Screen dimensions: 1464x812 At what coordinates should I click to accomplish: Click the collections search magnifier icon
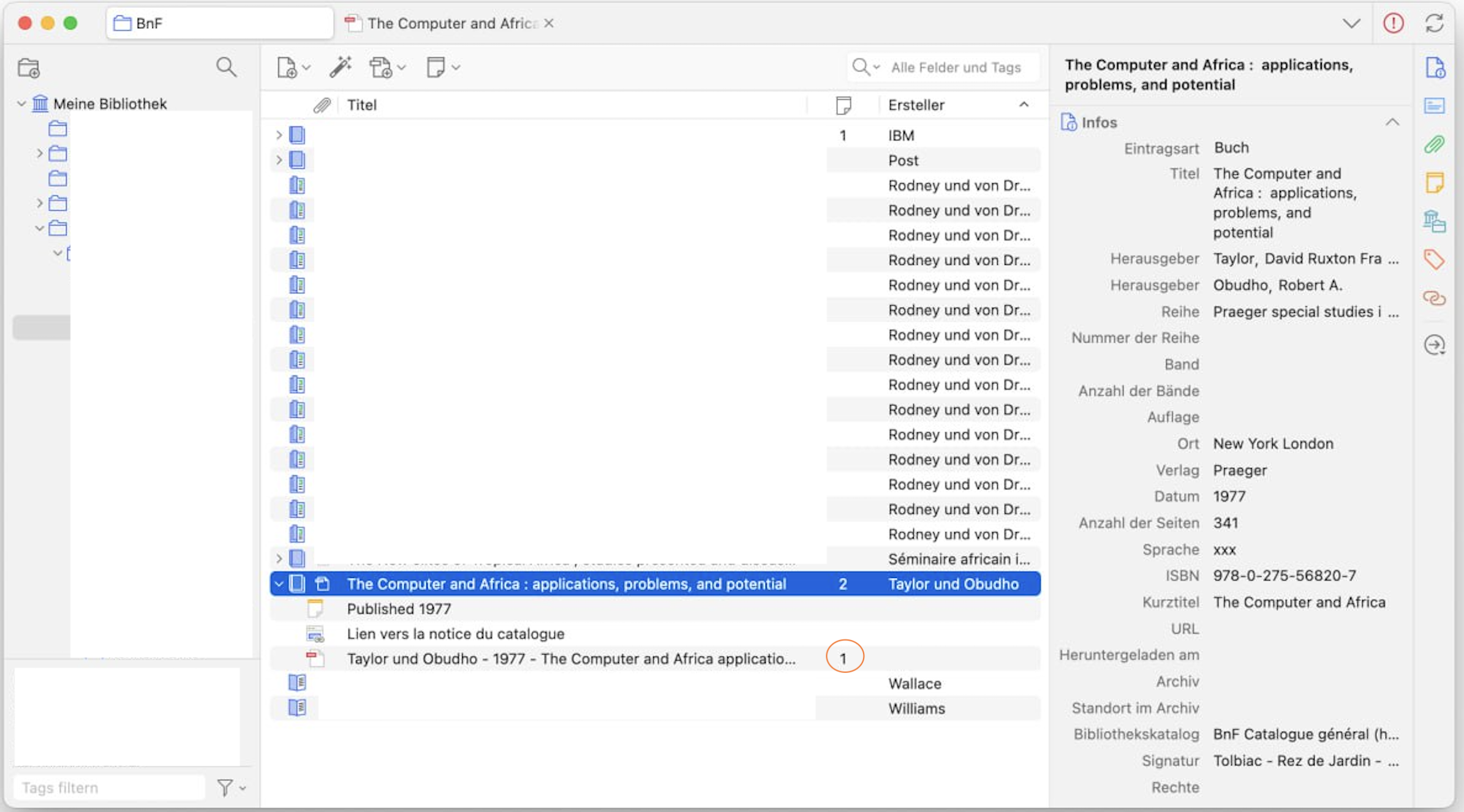coord(226,67)
